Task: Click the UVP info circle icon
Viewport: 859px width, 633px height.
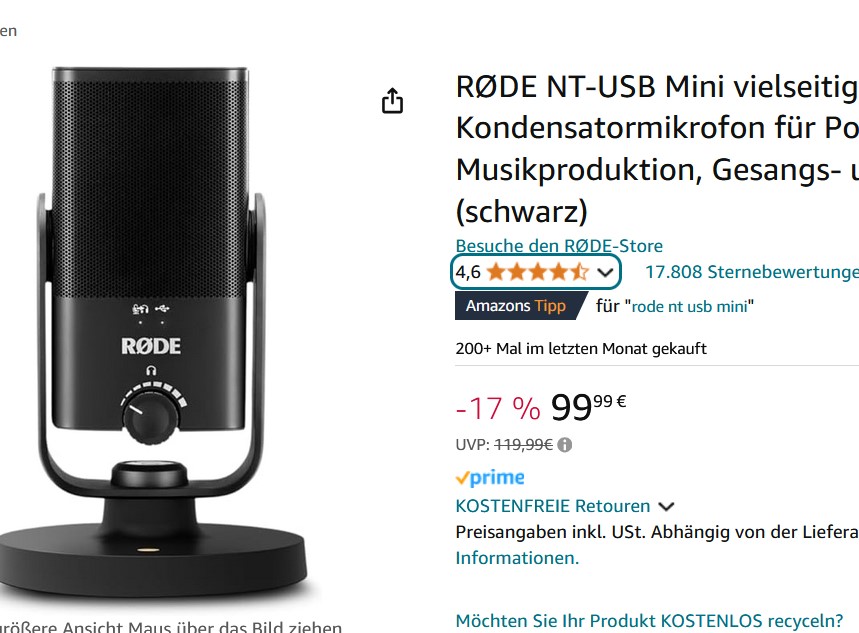Action: click(x=564, y=444)
